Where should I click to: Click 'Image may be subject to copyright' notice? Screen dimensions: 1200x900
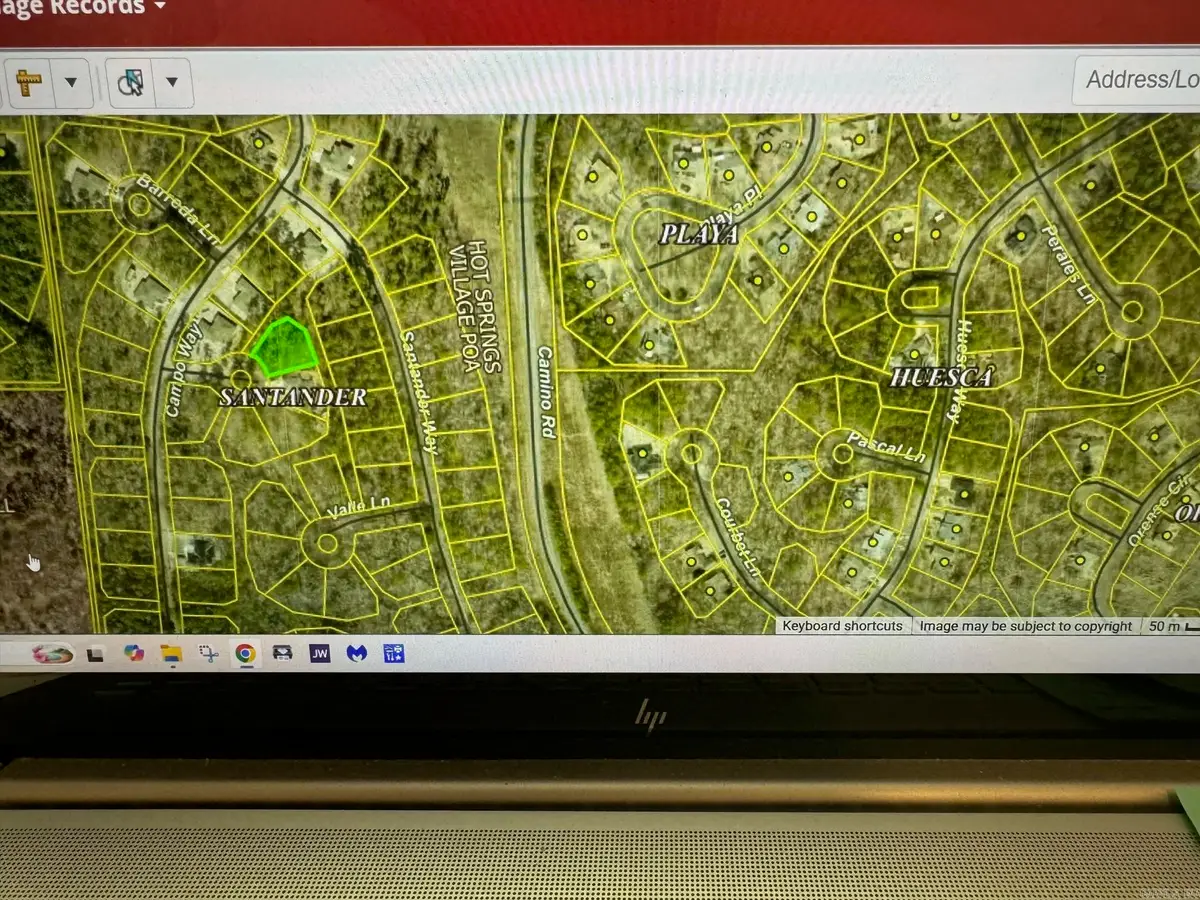(x=1026, y=626)
